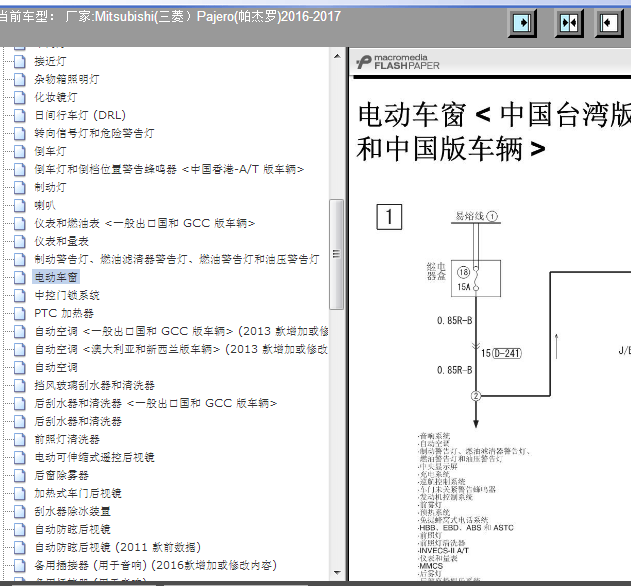Open 倒车灯和倒档位置警告蜂鸣器 entry
The height and width of the screenshot is (586, 631).
[x=169, y=169]
